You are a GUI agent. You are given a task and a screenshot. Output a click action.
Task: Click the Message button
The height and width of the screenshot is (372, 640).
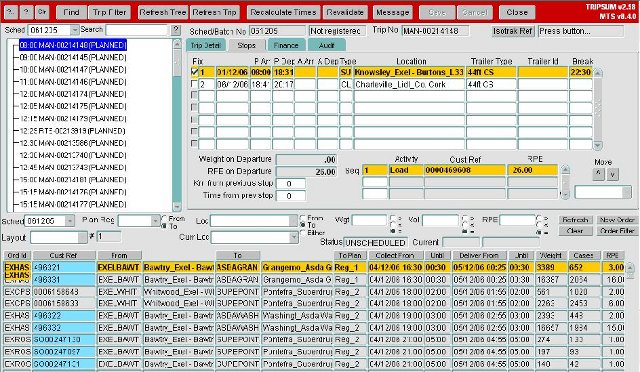[393, 12]
